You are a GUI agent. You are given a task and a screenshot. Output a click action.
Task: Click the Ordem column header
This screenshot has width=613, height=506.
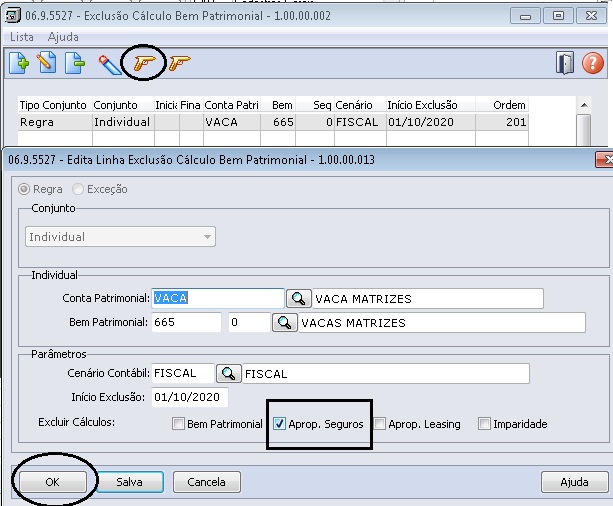coord(502,105)
